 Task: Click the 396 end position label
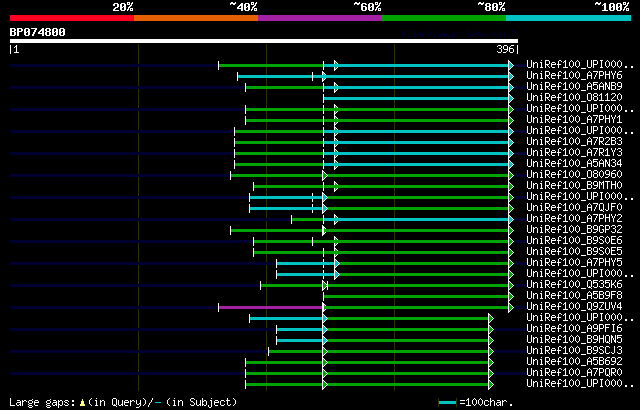pyautogui.click(x=505, y=49)
